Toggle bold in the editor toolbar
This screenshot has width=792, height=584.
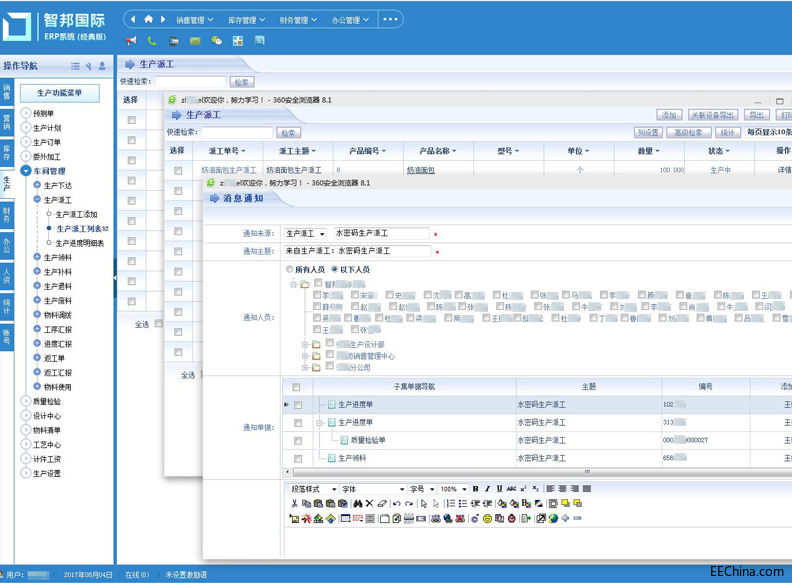click(x=475, y=489)
